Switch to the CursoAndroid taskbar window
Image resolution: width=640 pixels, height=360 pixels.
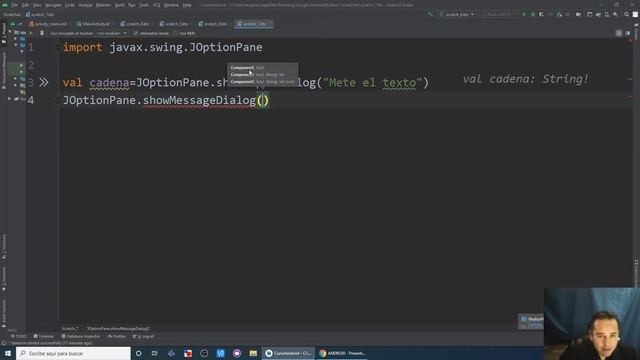[x=288, y=353]
